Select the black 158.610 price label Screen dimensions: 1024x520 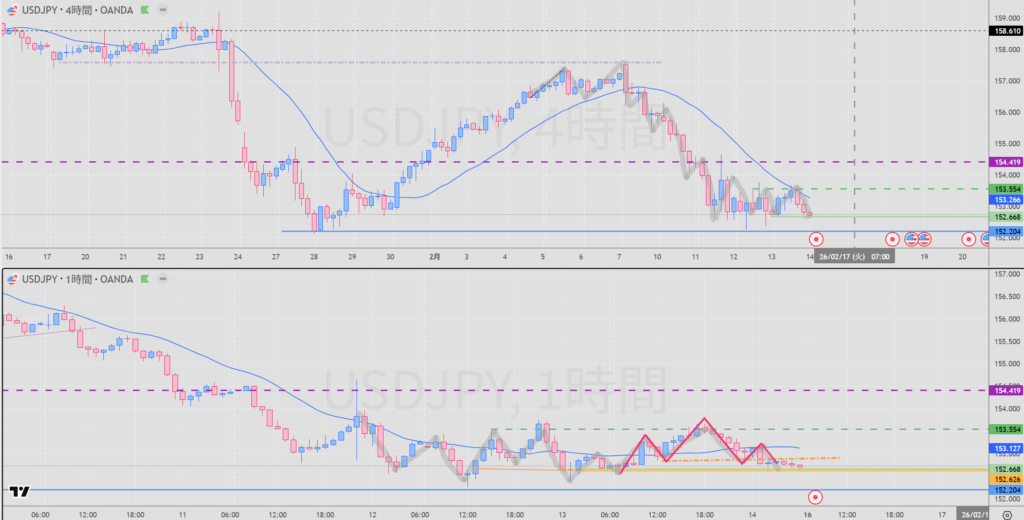(x=1005, y=31)
